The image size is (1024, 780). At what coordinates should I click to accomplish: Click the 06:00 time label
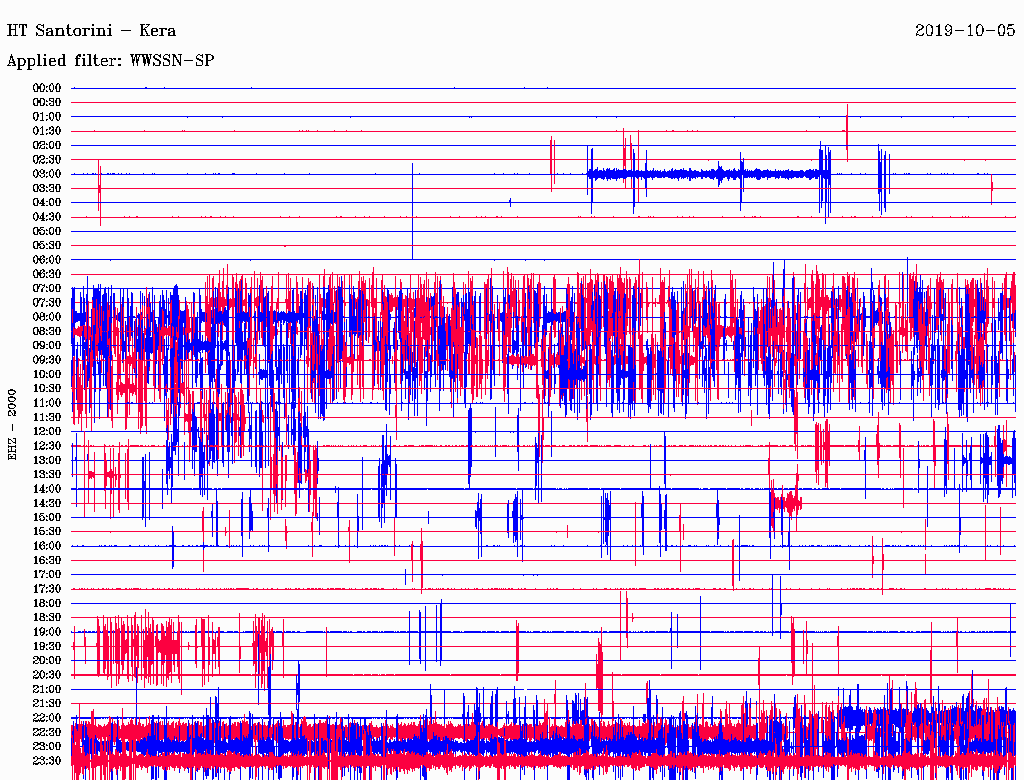(x=47, y=260)
